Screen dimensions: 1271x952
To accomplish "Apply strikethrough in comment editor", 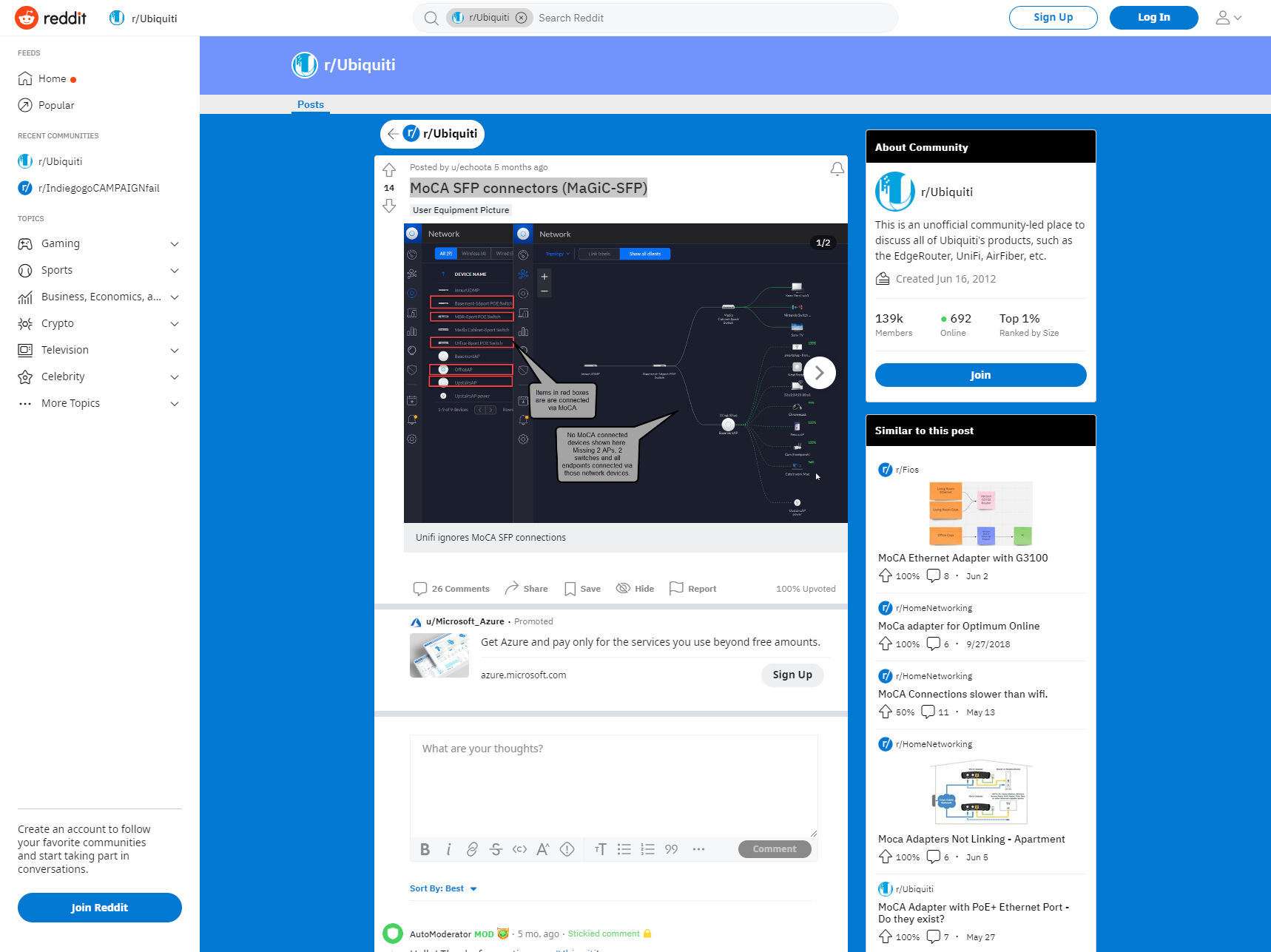I will (496, 849).
